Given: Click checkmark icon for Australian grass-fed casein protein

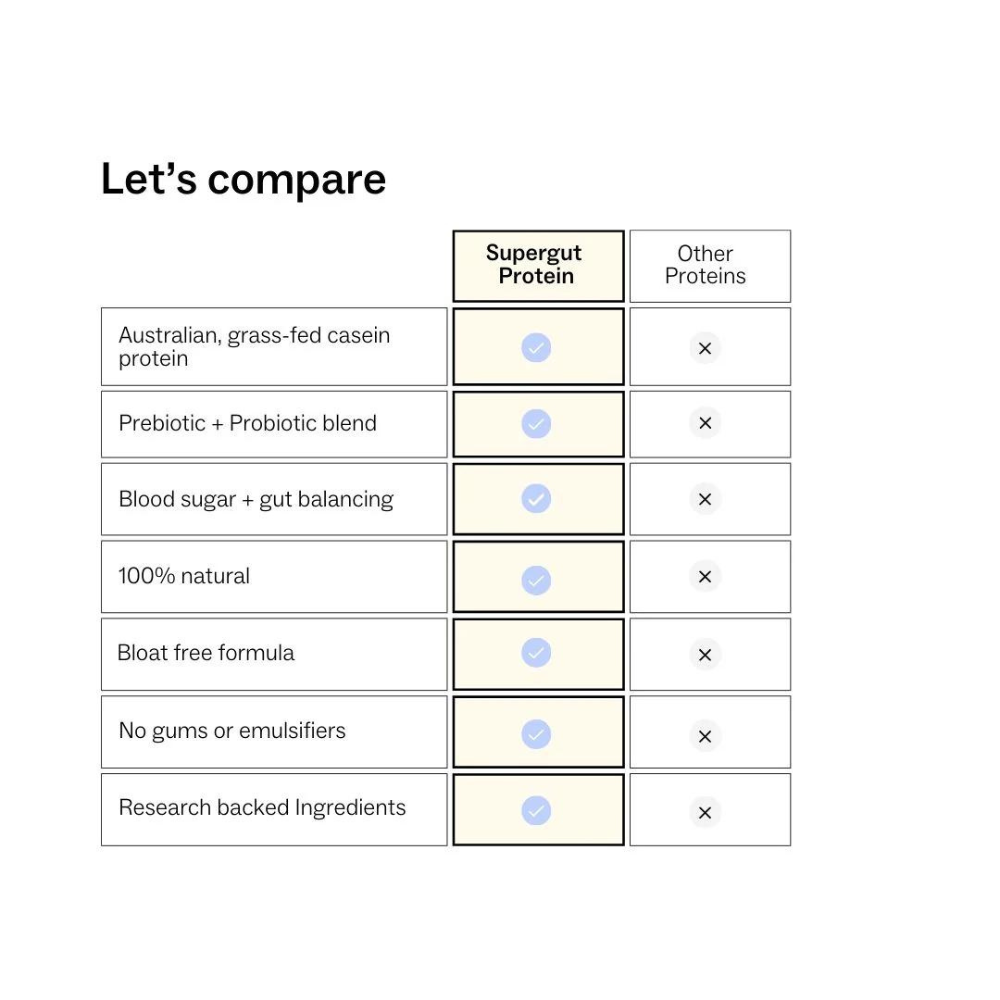Looking at the screenshot, I should click(x=536, y=347).
